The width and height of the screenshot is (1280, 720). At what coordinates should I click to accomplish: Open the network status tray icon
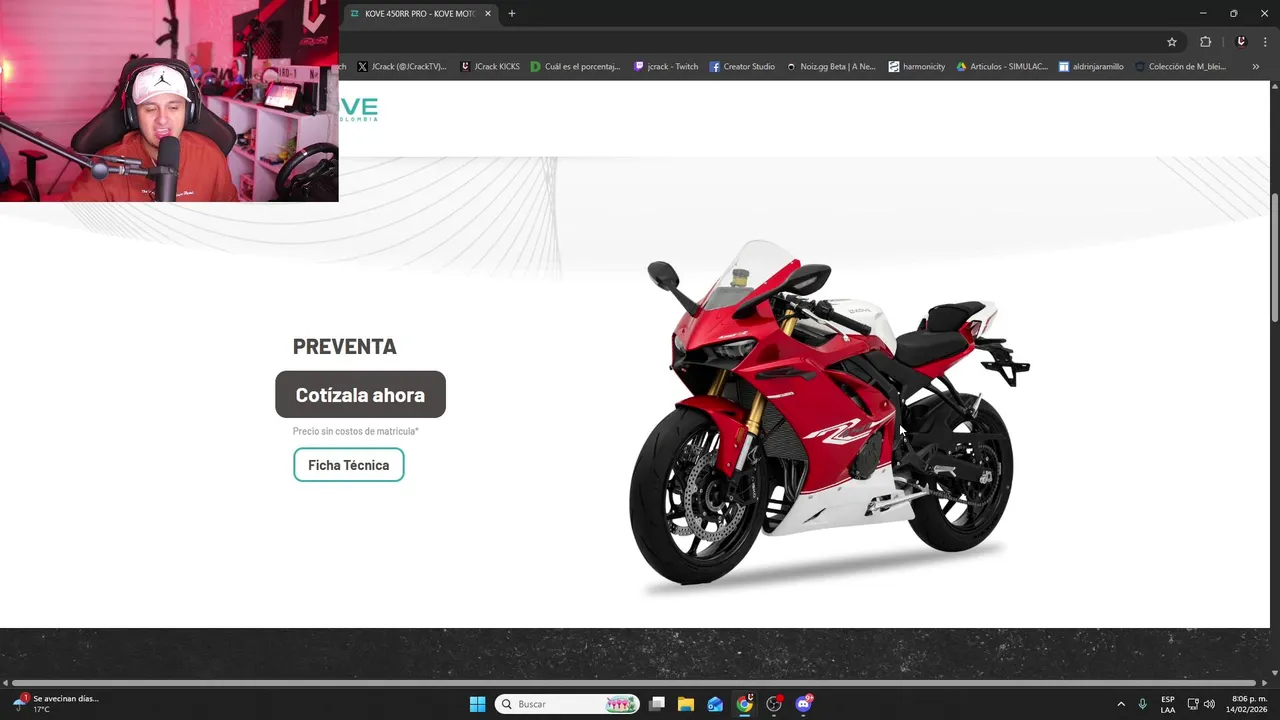(x=1193, y=704)
